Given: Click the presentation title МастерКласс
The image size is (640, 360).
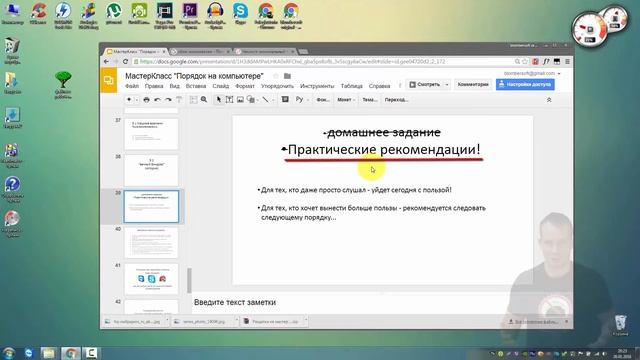Looking at the screenshot, I should click(194, 76).
